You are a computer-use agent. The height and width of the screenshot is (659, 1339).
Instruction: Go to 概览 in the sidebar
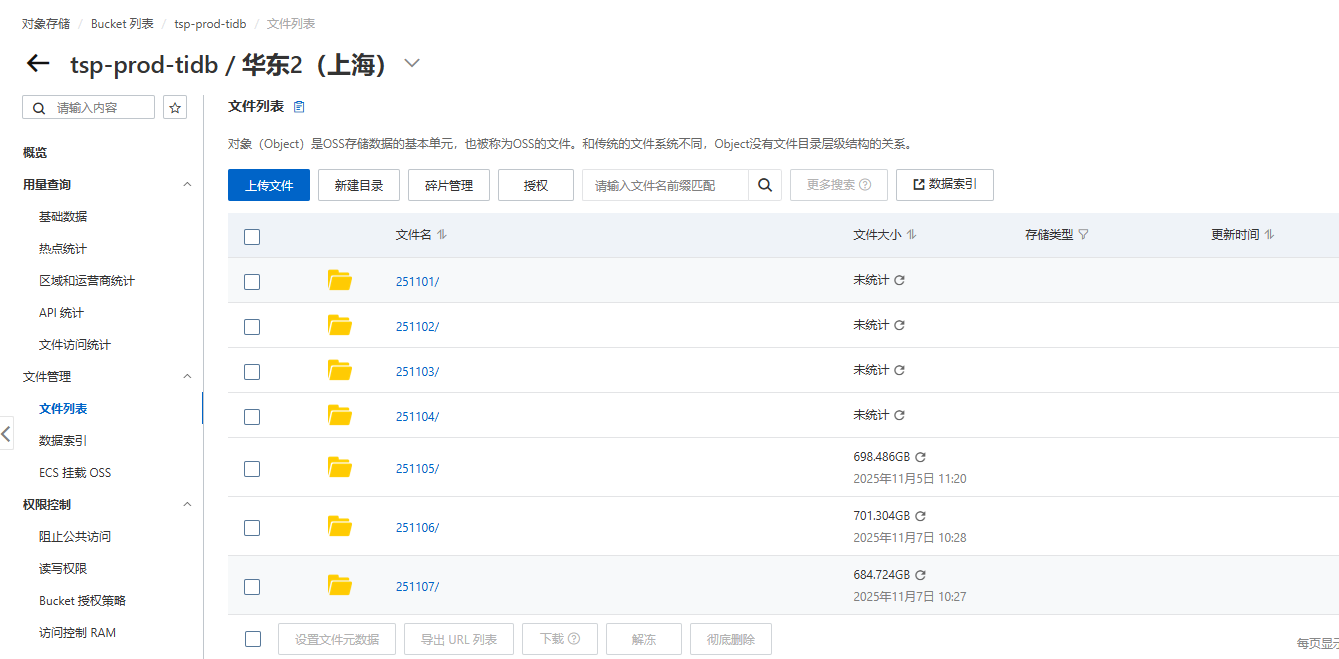(x=35, y=153)
